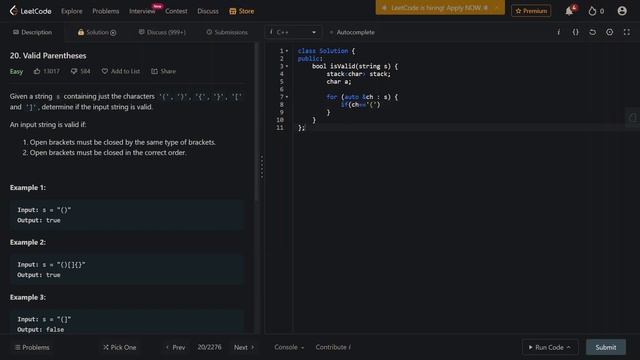Open the C++ language dropdown
Image resolution: width=640 pixels, height=360 pixels.
[x=293, y=32]
